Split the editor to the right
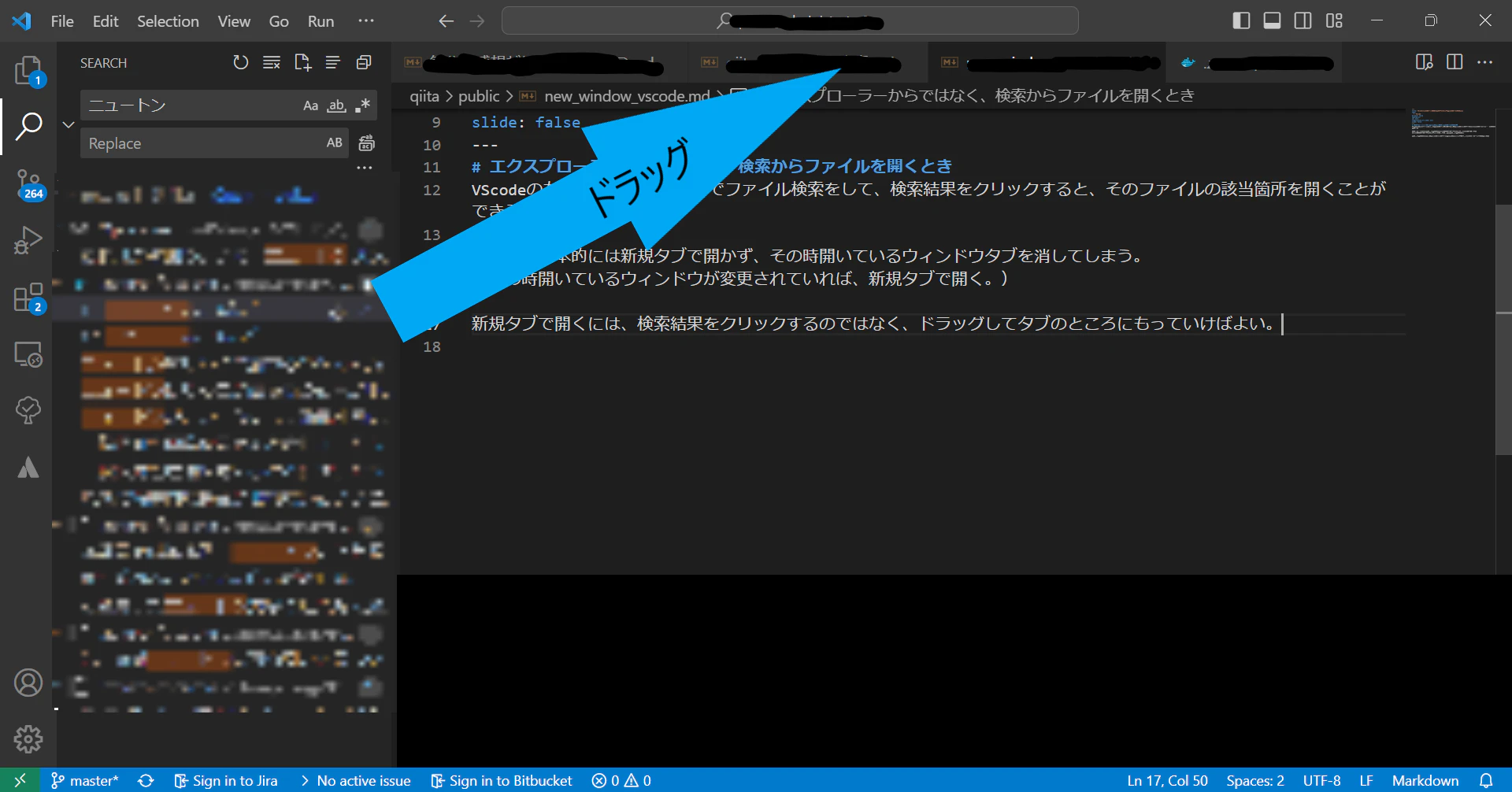This screenshot has height=792, width=1512. click(1455, 62)
